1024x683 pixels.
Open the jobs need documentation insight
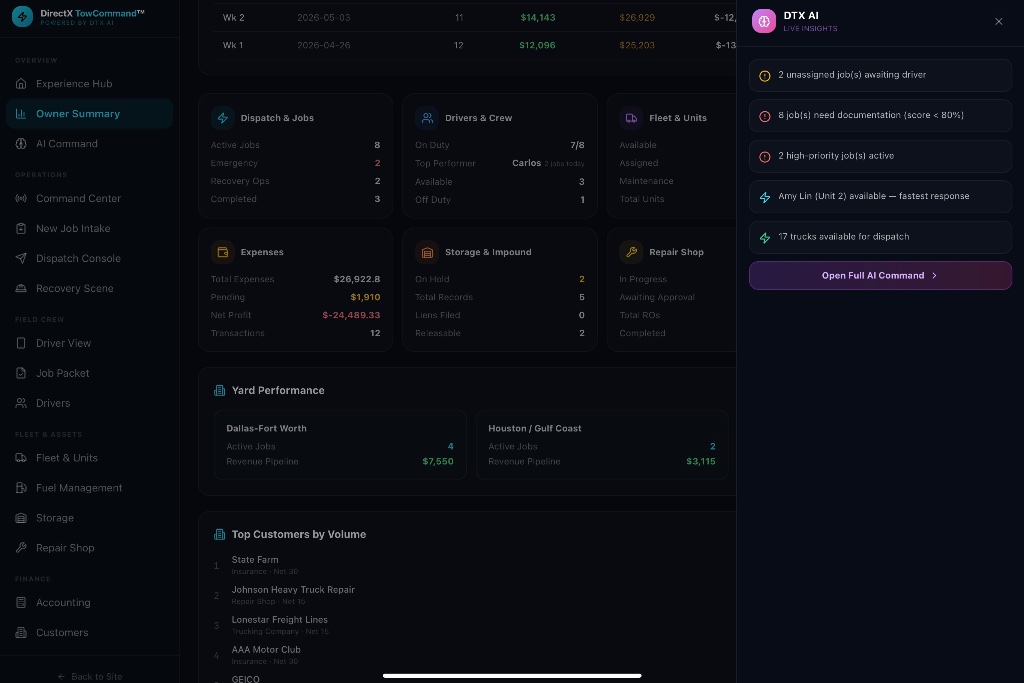(880, 116)
